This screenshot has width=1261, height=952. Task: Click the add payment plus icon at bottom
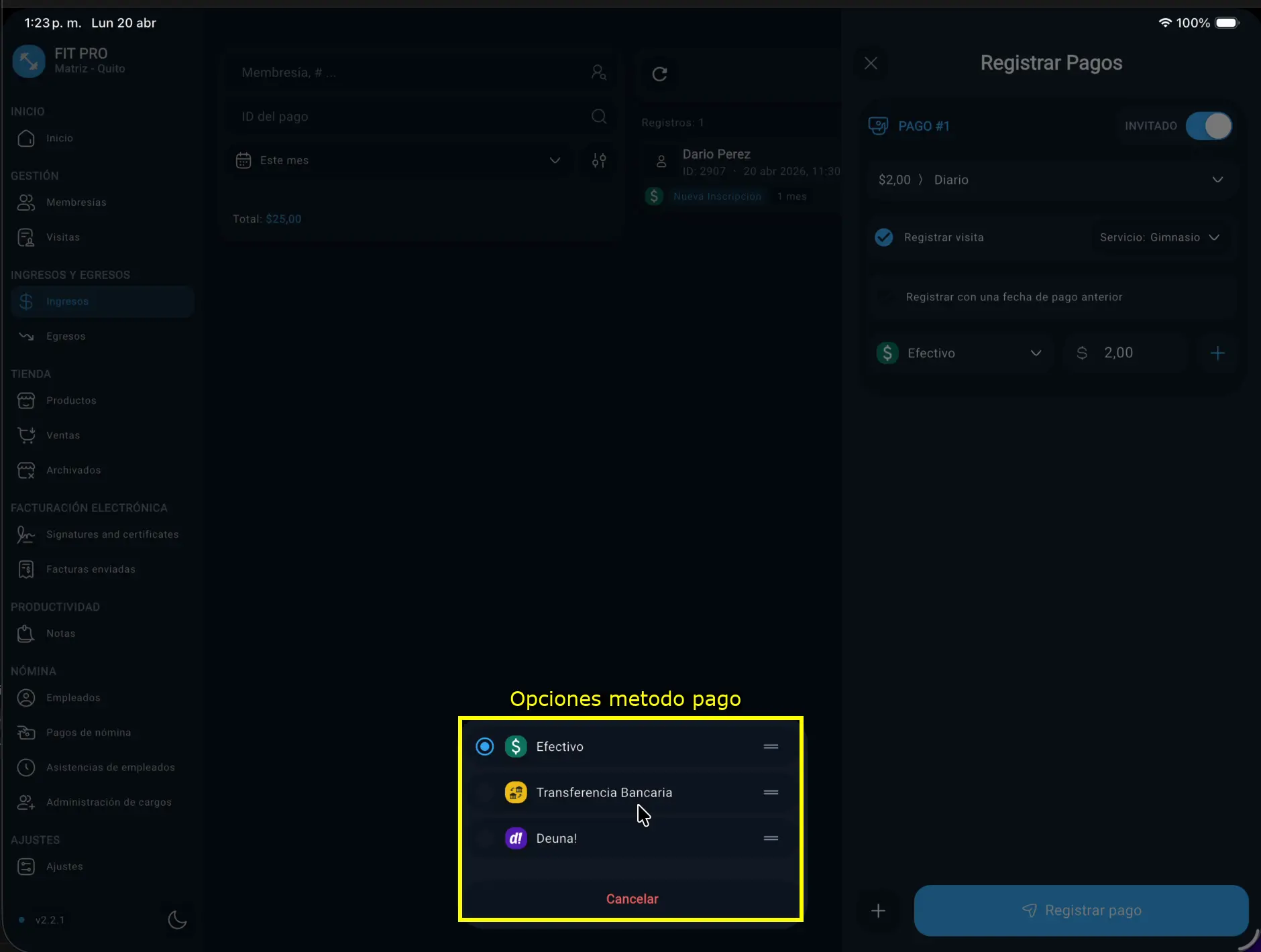tap(878, 910)
